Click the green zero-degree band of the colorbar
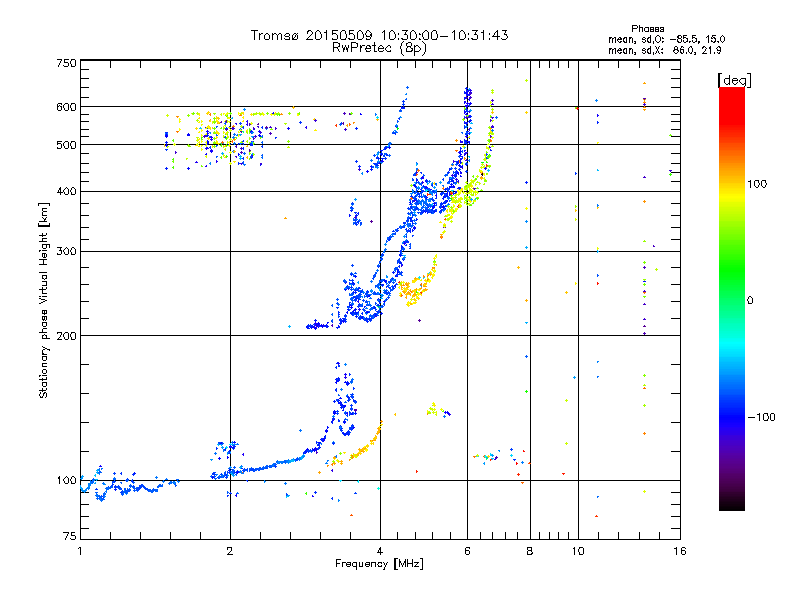 732,301
